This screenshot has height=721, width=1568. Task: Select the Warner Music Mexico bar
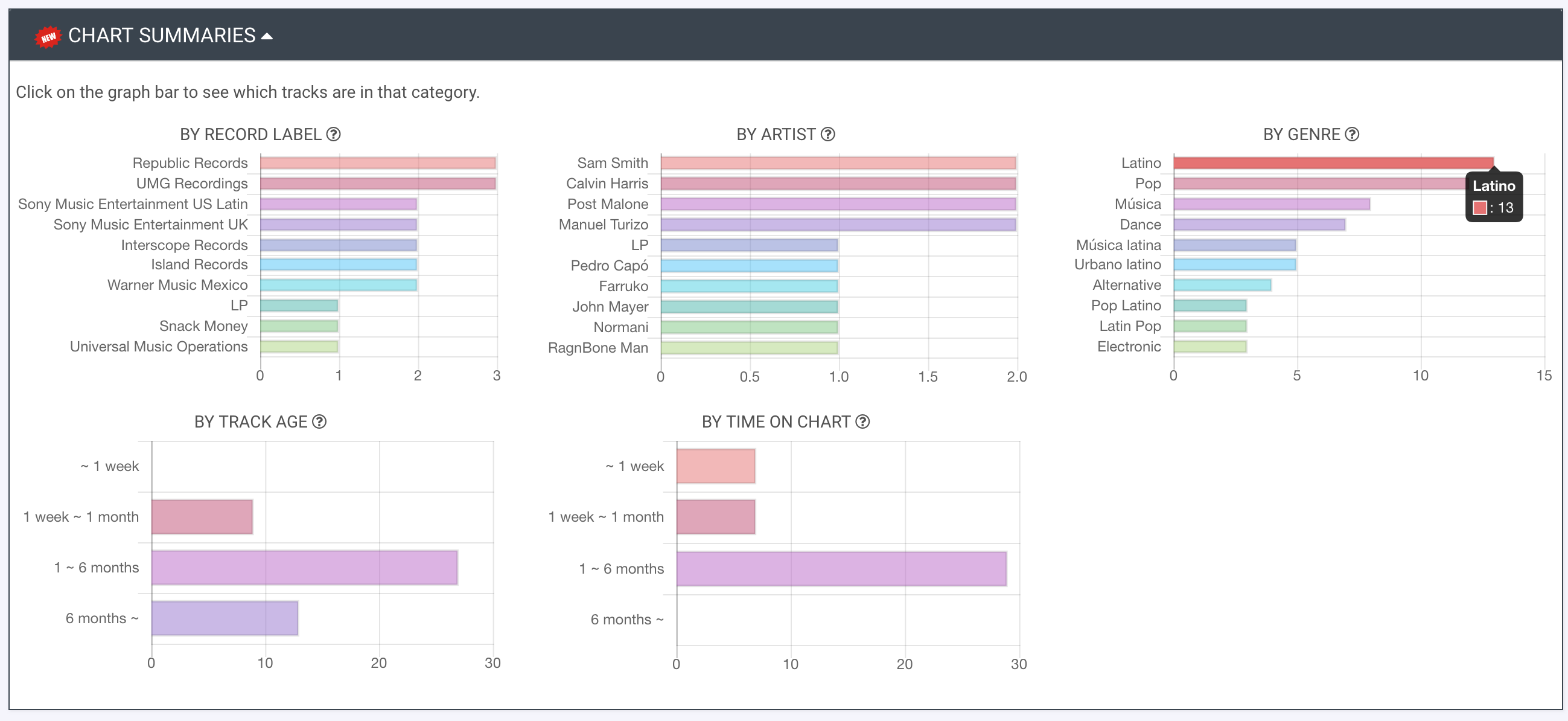339,285
